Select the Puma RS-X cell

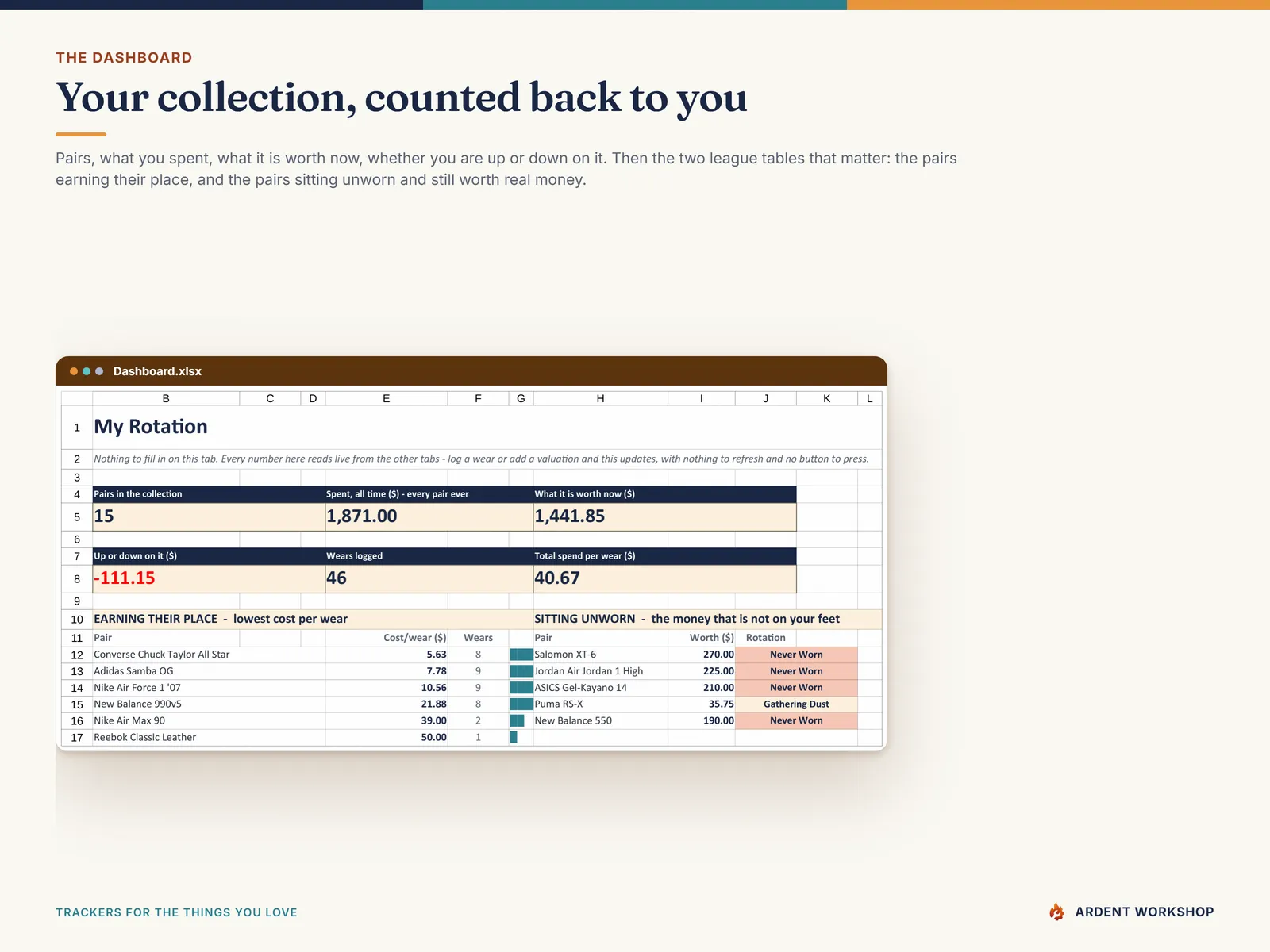point(601,704)
